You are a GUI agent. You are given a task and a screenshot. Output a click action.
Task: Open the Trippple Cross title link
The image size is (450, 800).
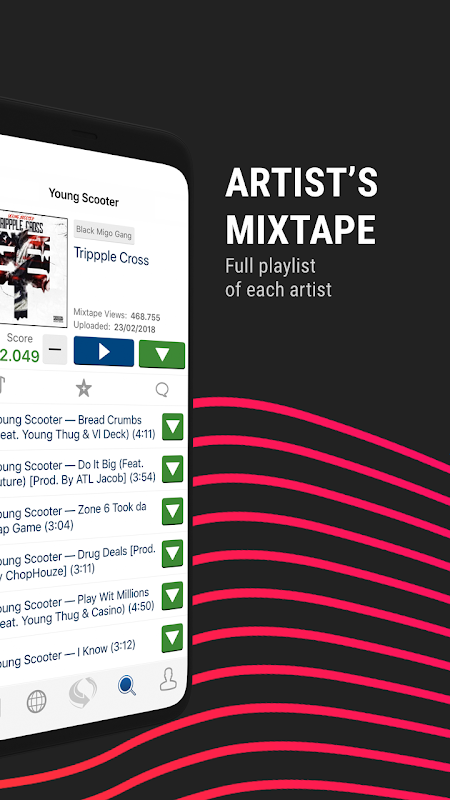click(x=111, y=256)
